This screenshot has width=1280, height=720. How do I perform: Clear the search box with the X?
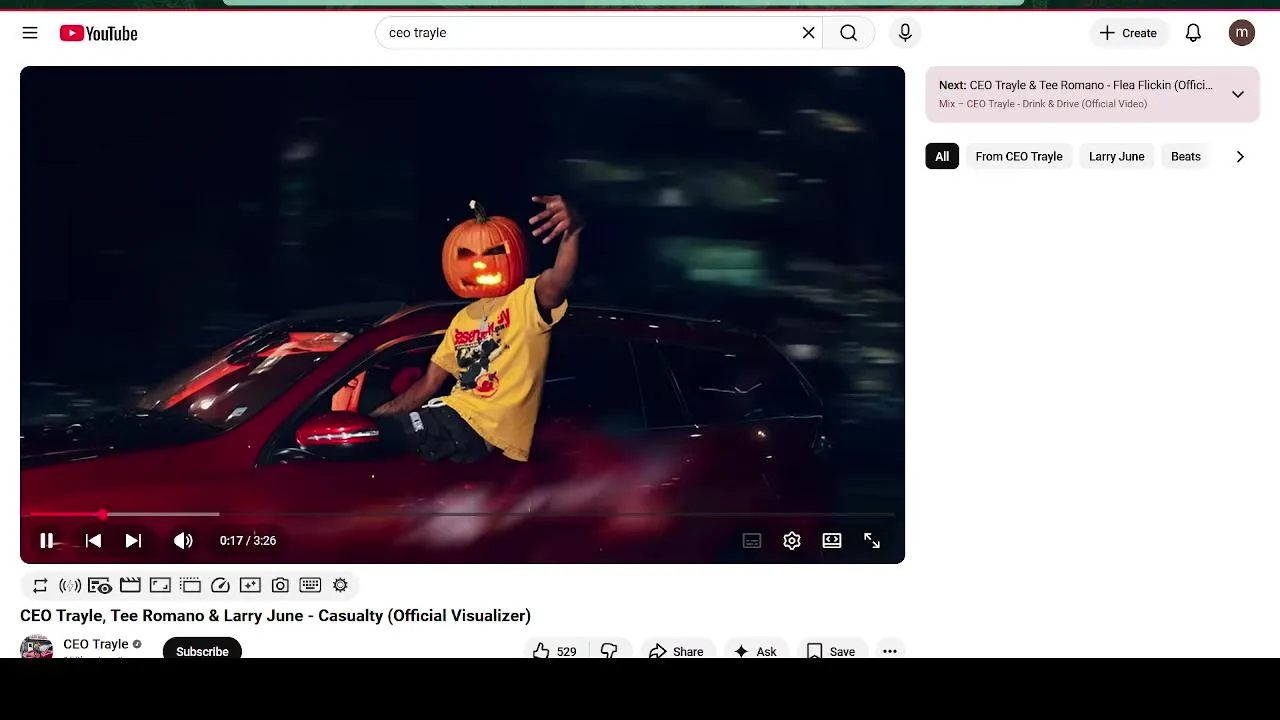[808, 33]
